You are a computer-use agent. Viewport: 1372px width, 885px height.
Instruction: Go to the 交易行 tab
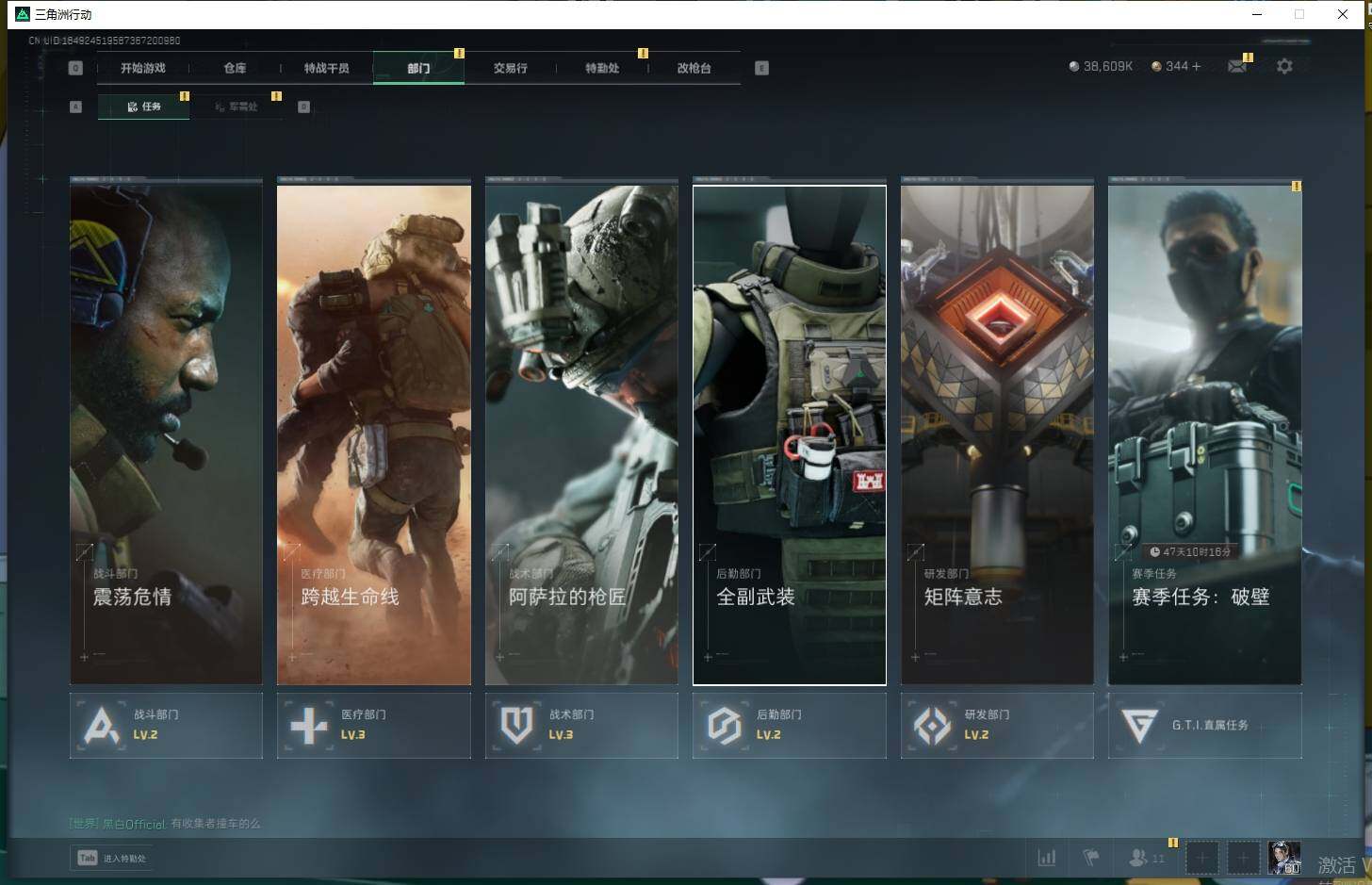pyautogui.click(x=510, y=68)
